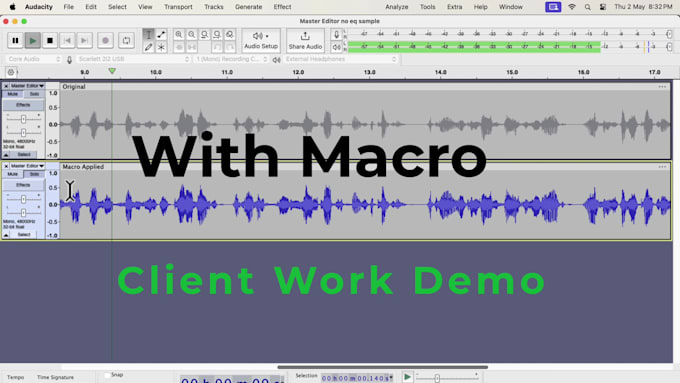The image size is (680, 383).
Task: Mute the Macro Applied track
Action: pos(13,174)
